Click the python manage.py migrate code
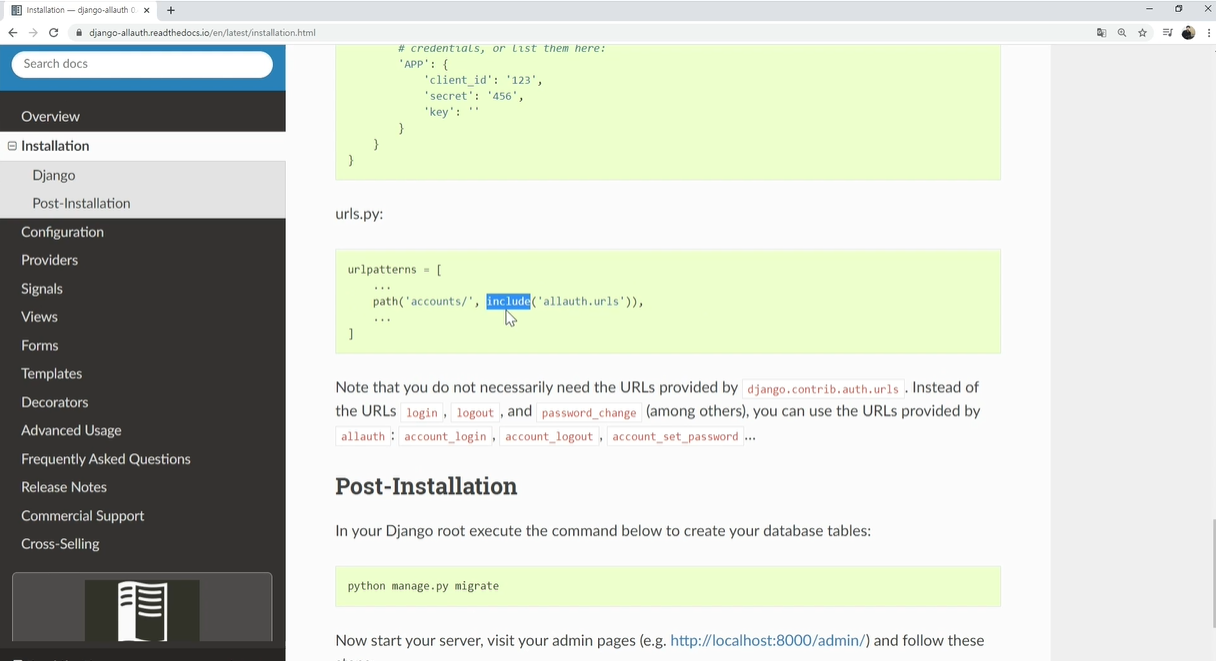 point(423,586)
